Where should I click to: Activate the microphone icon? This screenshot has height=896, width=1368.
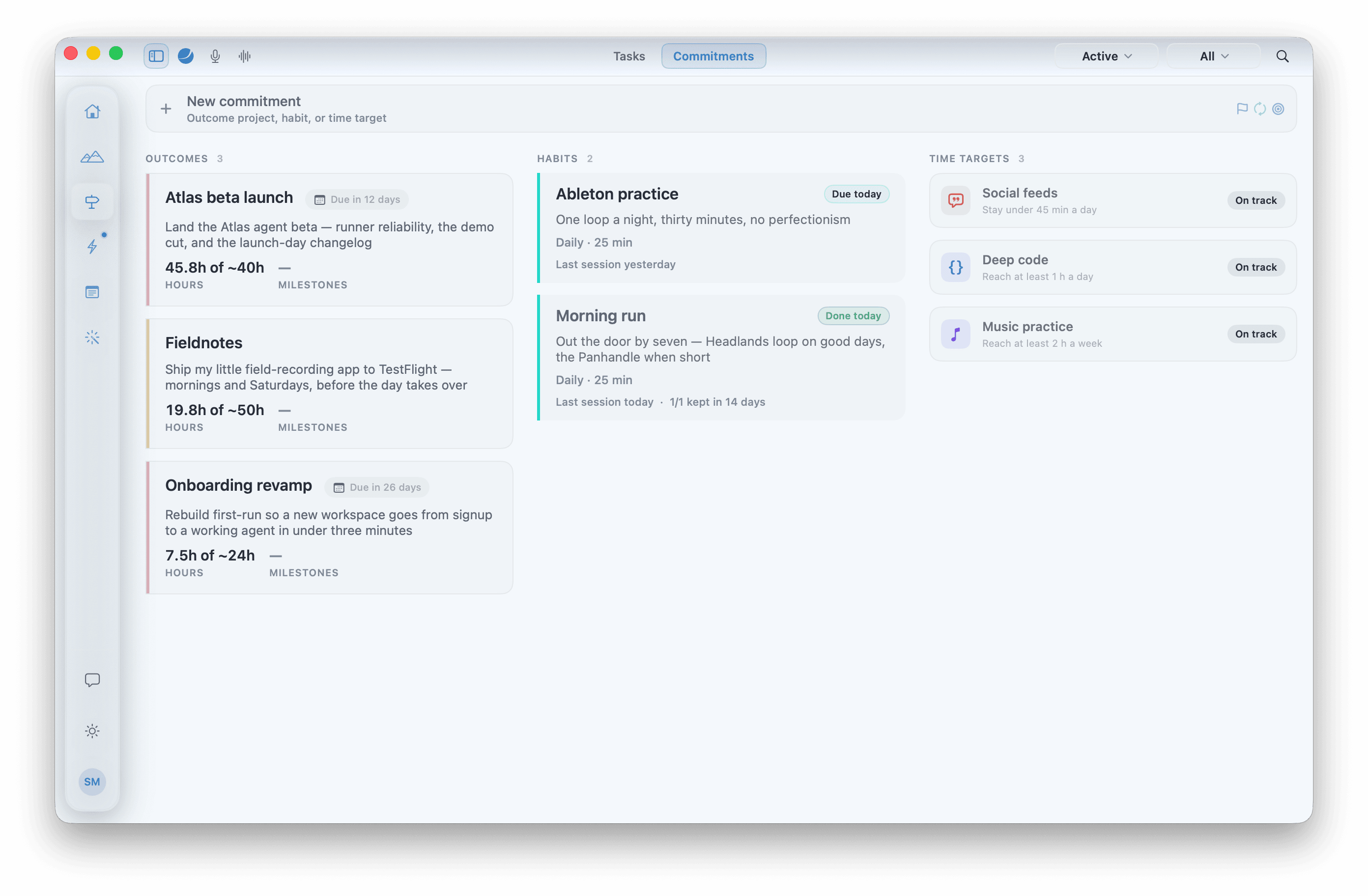215,56
